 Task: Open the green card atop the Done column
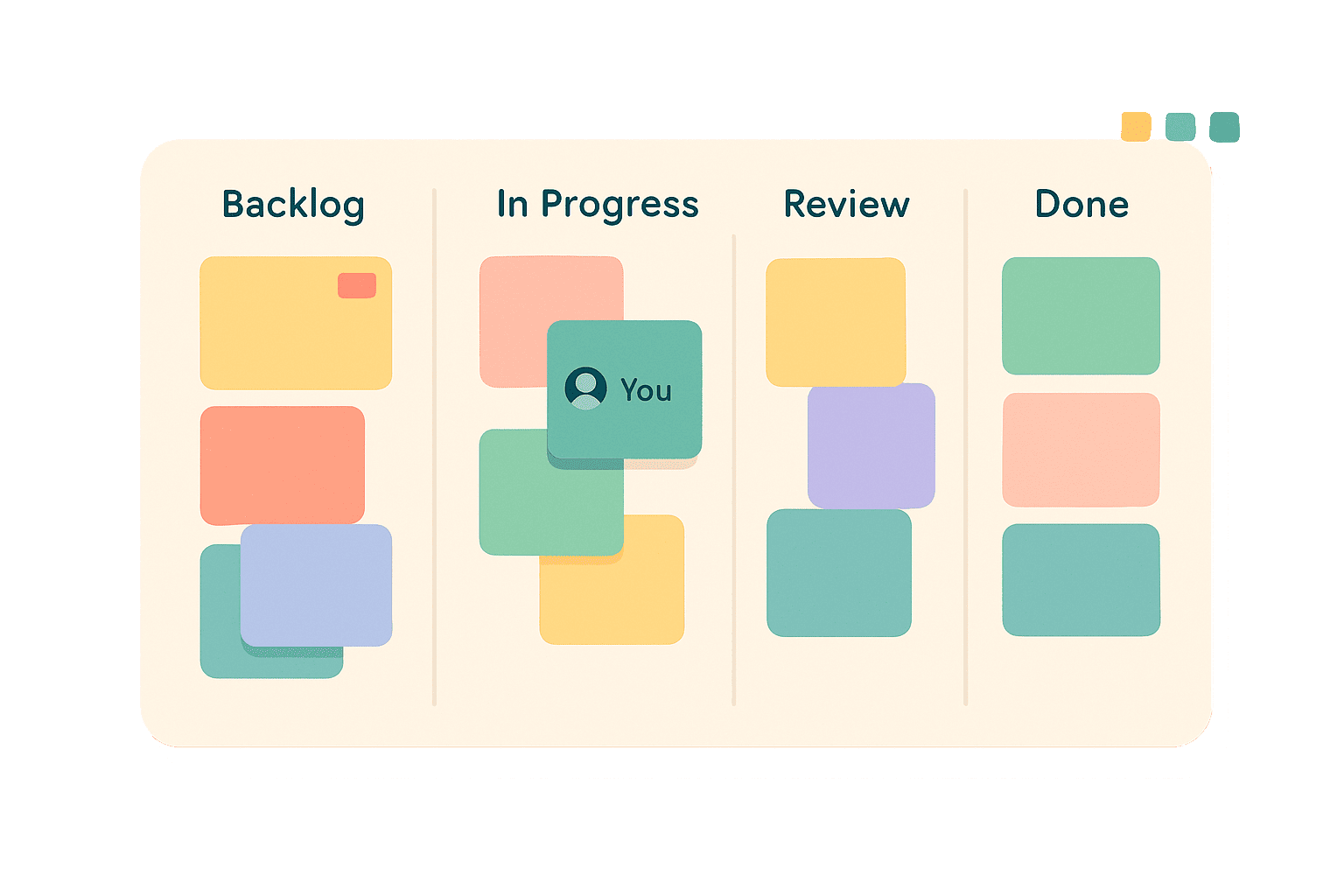(x=1081, y=315)
